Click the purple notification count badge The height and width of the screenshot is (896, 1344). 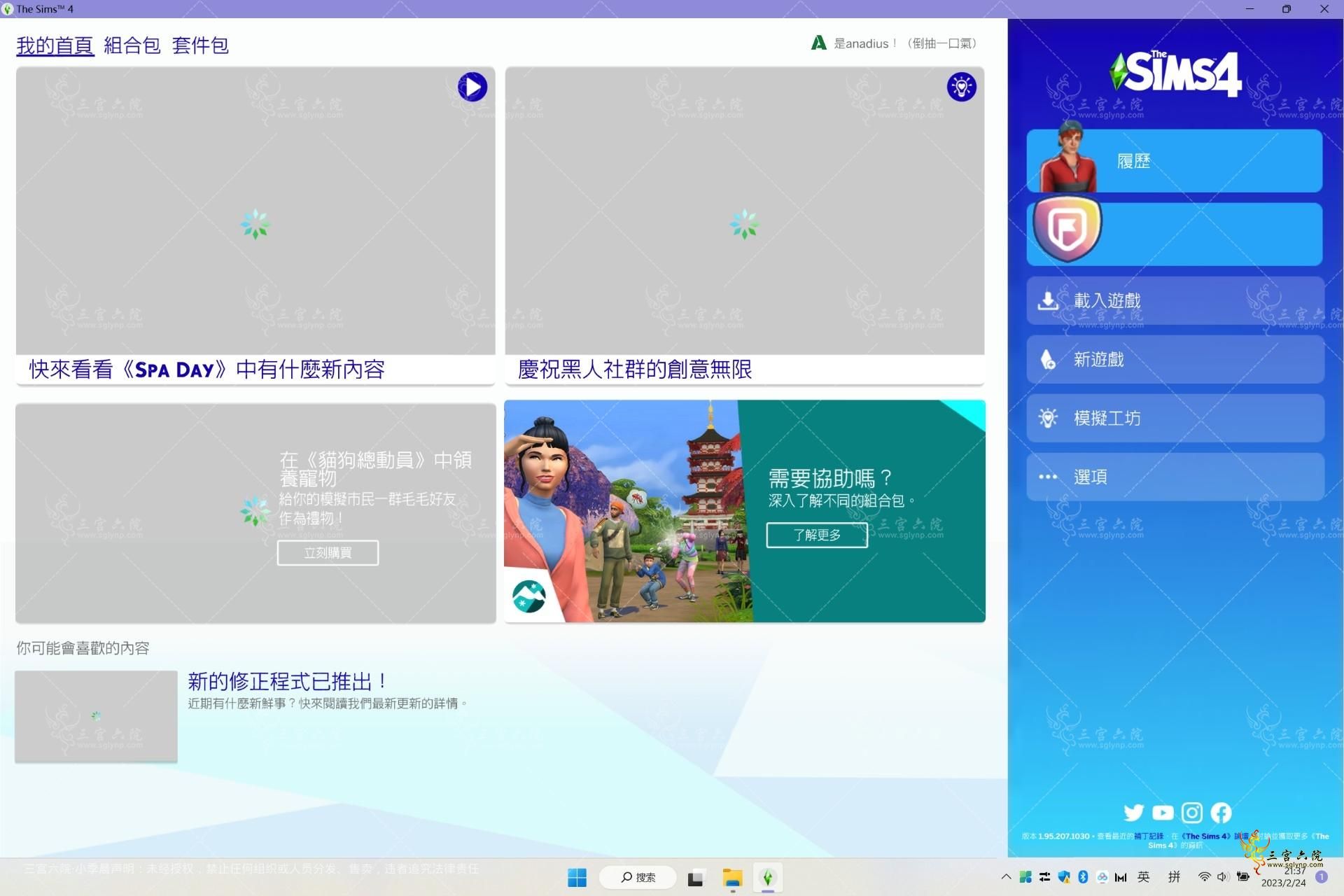coord(1322,876)
